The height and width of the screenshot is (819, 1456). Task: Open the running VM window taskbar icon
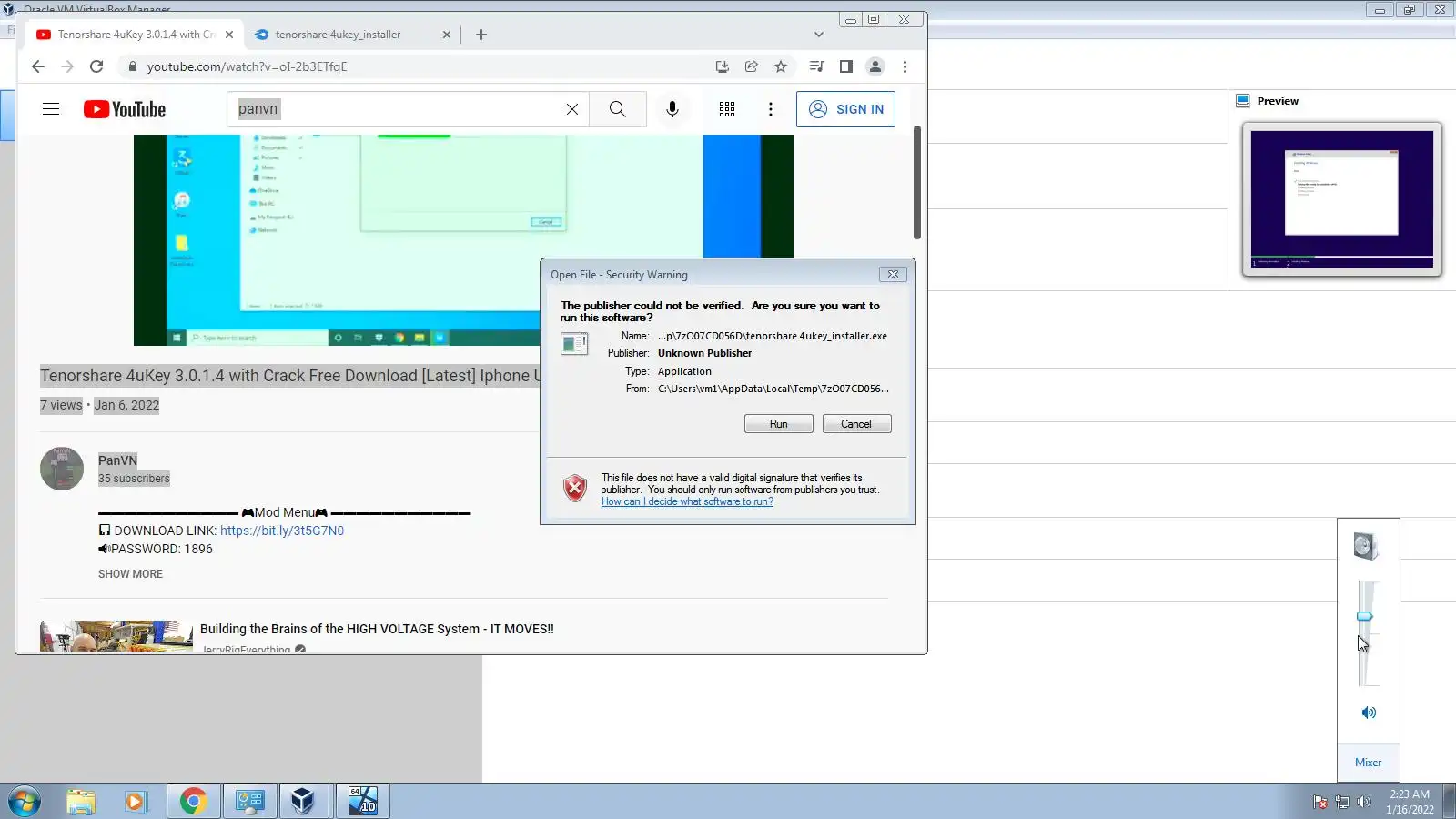tap(362, 802)
